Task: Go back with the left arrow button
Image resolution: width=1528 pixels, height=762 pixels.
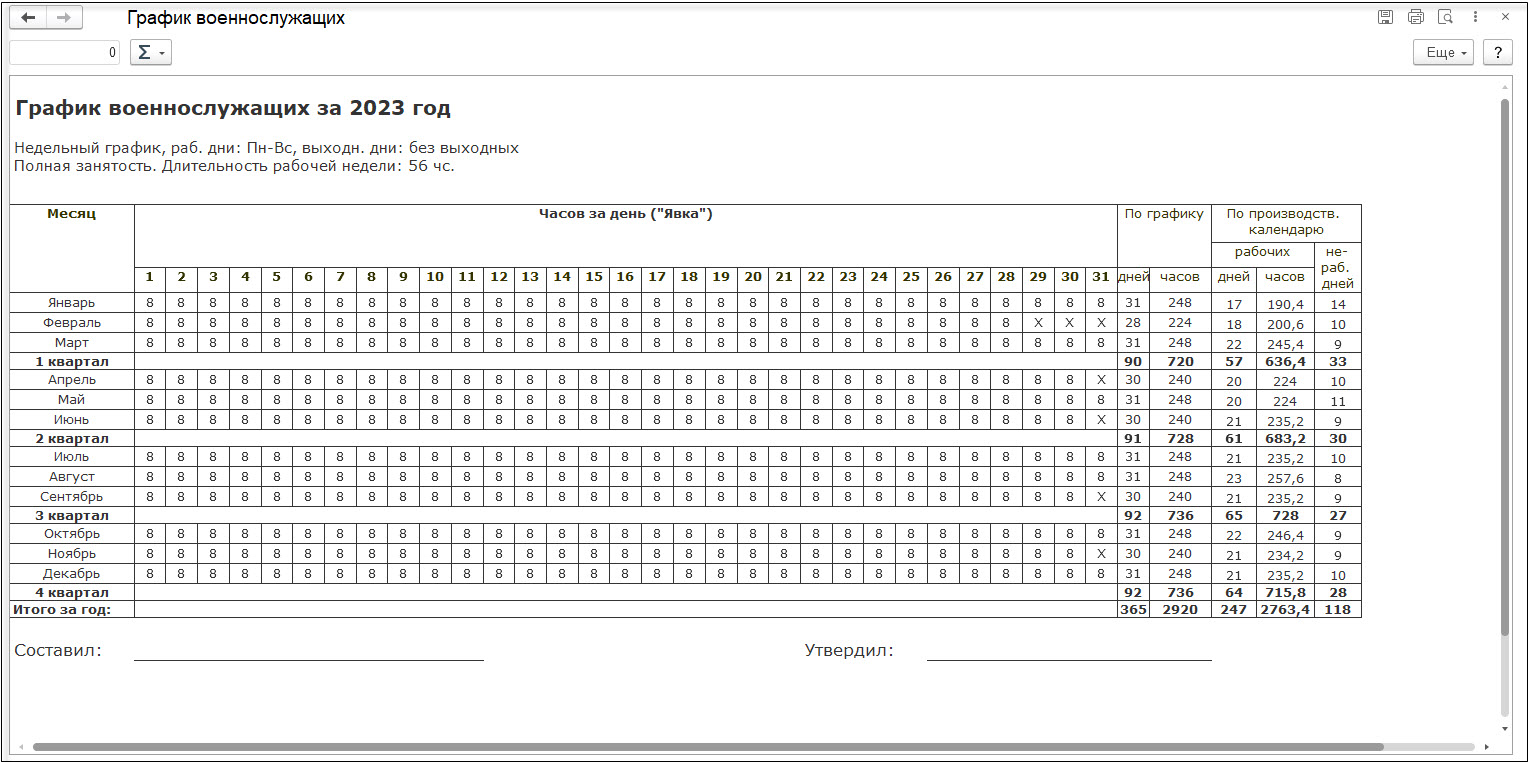Action: [x=28, y=18]
